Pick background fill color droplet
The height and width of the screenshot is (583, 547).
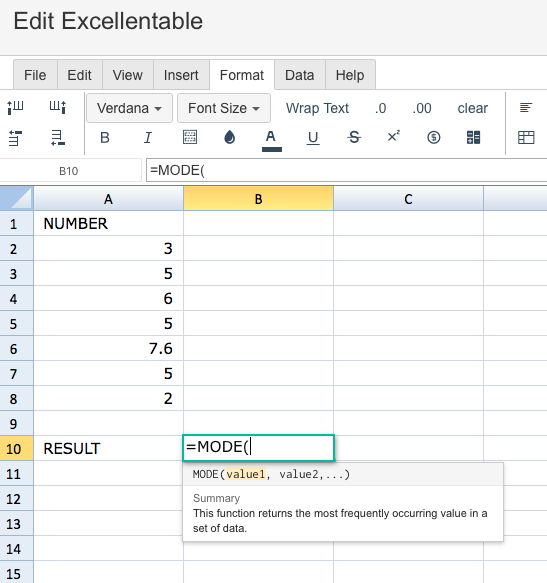click(229, 137)
